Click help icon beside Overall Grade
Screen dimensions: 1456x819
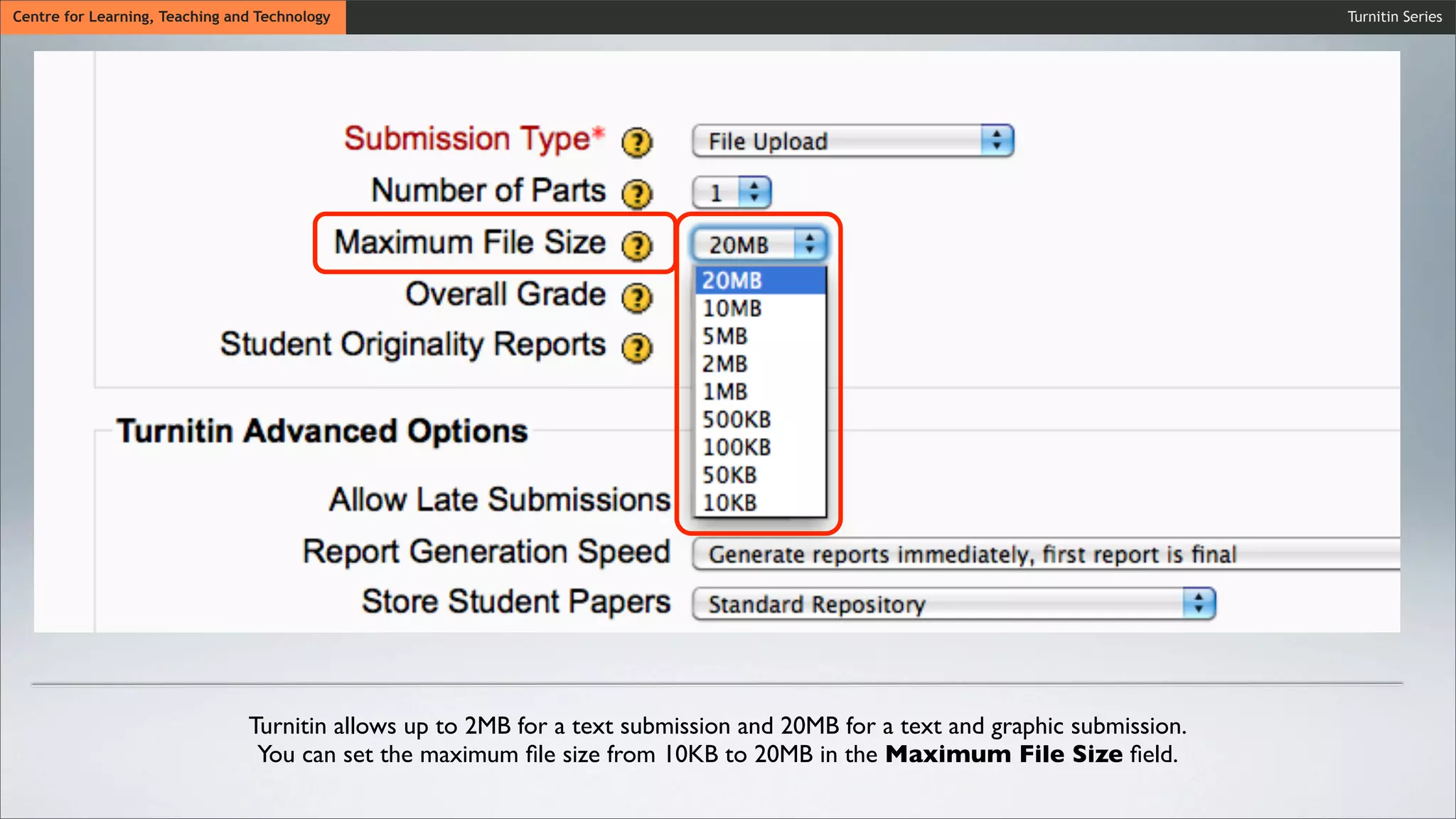point(637,298)
